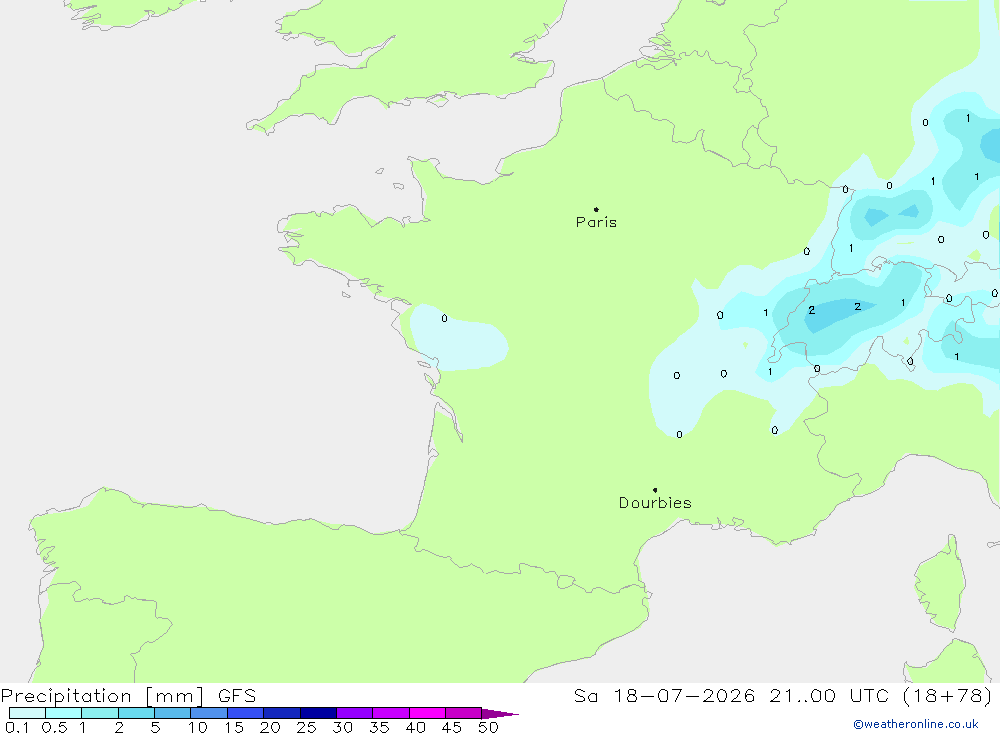Click the '45' legend scale value
The image size is (1000, 733).
452,727
